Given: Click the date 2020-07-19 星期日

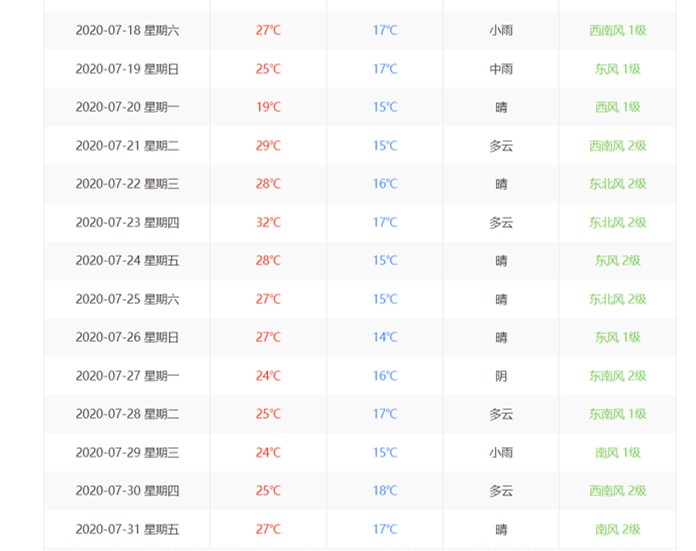Looking at the screenshot, I should click(127, 69).
